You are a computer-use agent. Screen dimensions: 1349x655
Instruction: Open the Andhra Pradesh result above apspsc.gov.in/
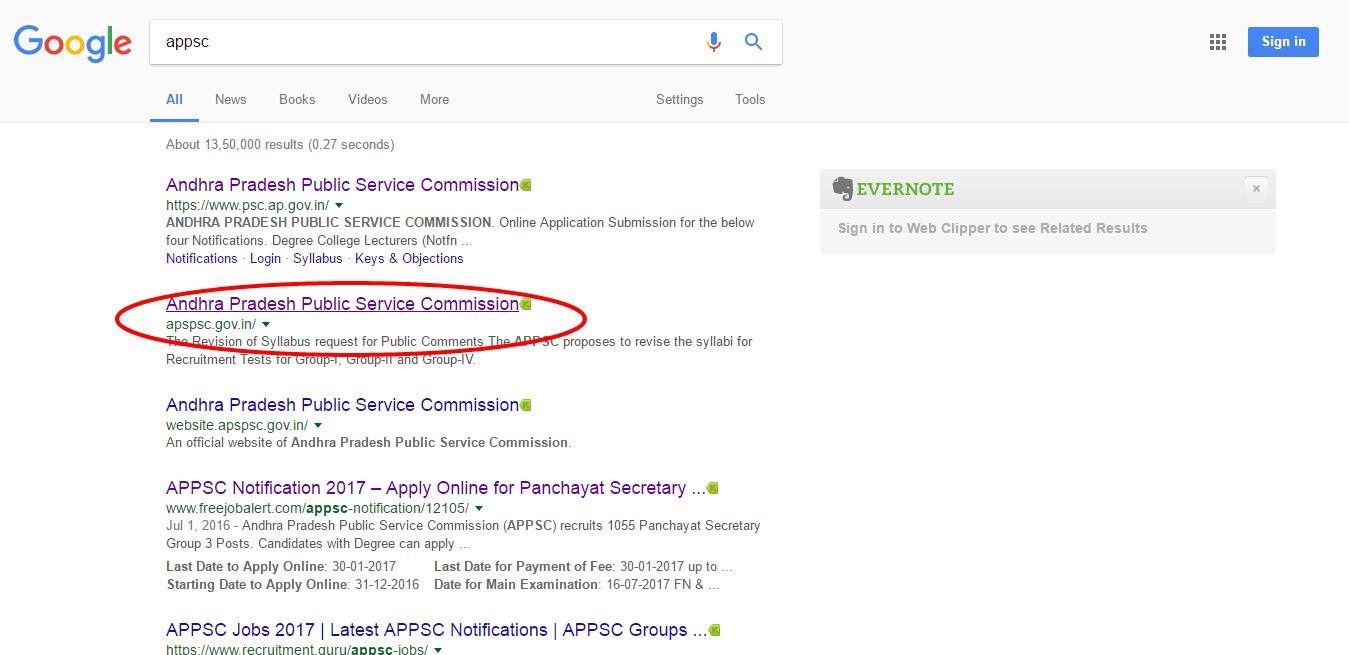[x=342, y=304]
